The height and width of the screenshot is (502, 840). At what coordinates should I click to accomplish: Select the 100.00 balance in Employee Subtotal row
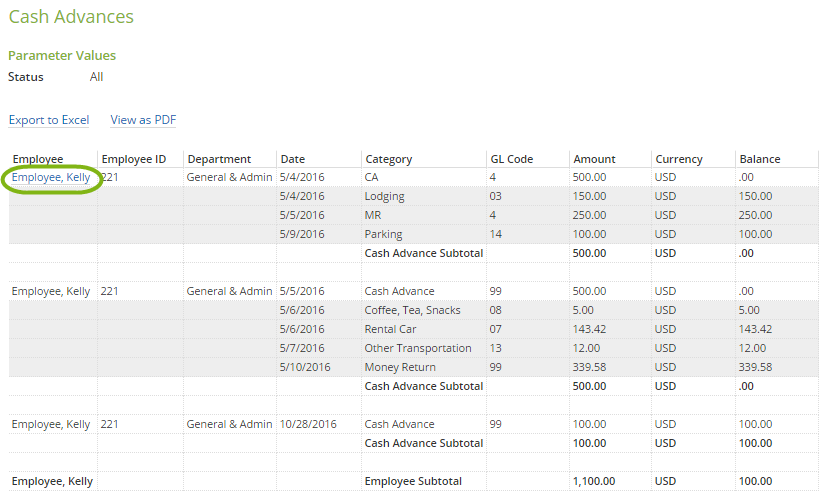coord(755,481)
